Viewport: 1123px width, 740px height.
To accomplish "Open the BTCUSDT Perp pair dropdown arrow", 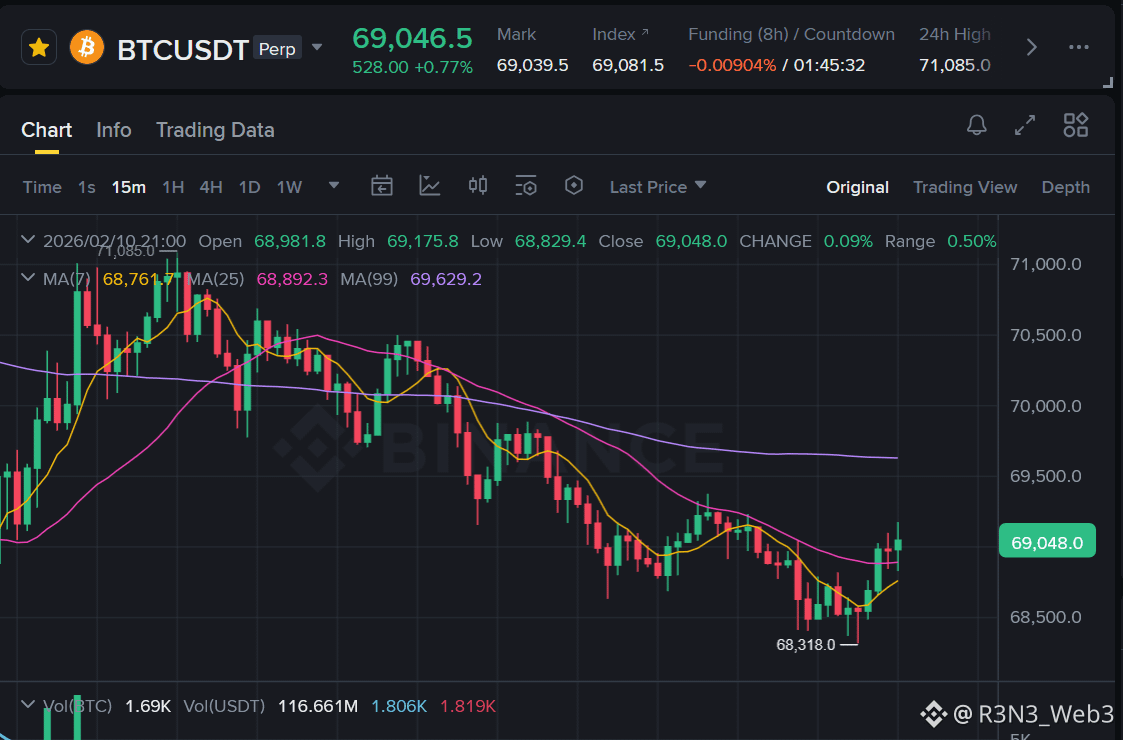I will point(317,48).
